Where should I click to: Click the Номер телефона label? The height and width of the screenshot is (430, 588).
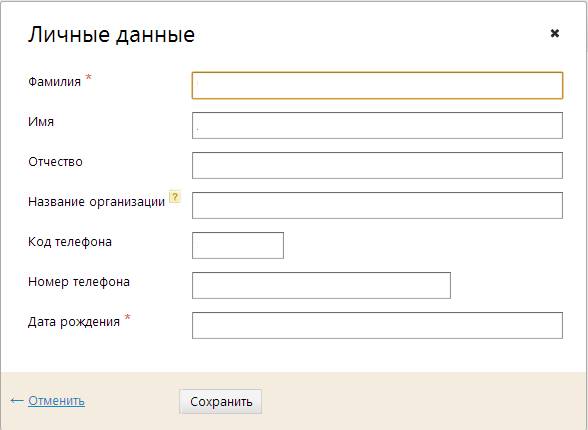(x=79, y=282)
